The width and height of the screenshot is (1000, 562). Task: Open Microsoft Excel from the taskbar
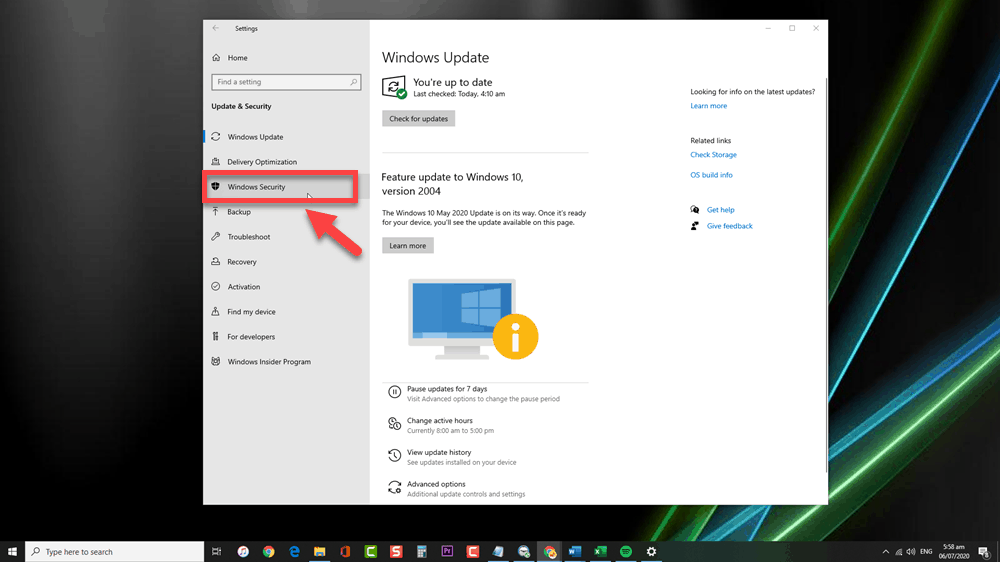click(x=600, y=552)
